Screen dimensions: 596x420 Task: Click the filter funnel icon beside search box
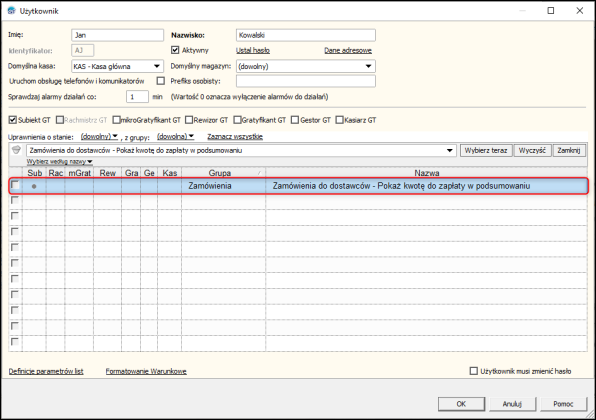coord(16,150)
